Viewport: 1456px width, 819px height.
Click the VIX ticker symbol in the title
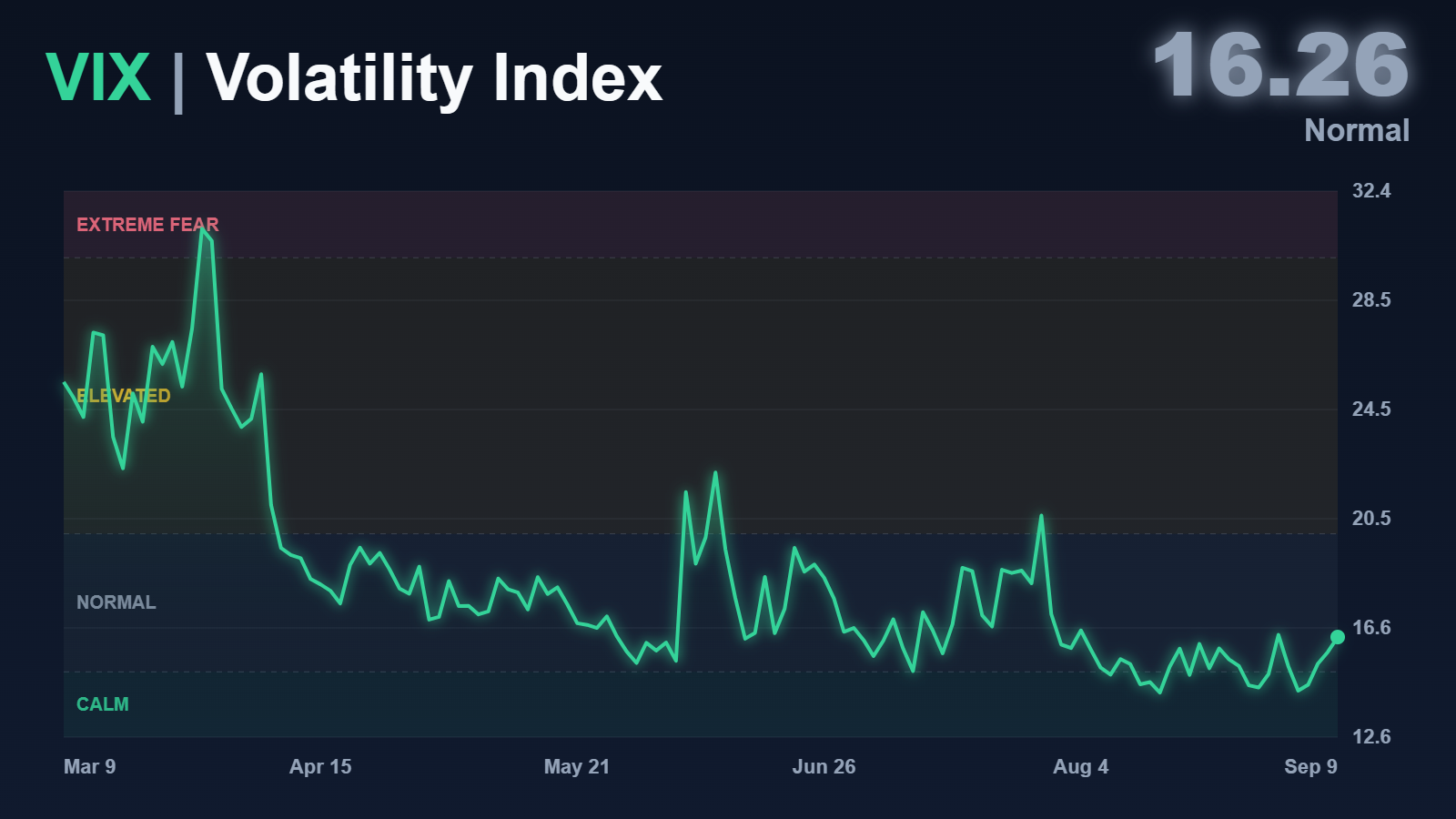point(98,77)
